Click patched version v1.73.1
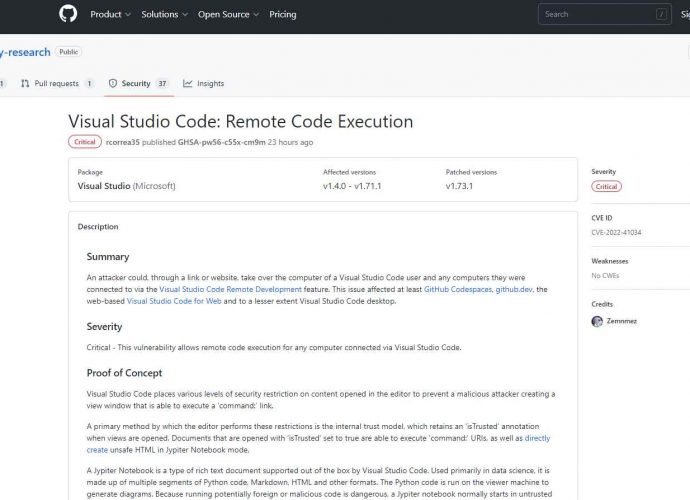 coord(459,186)
